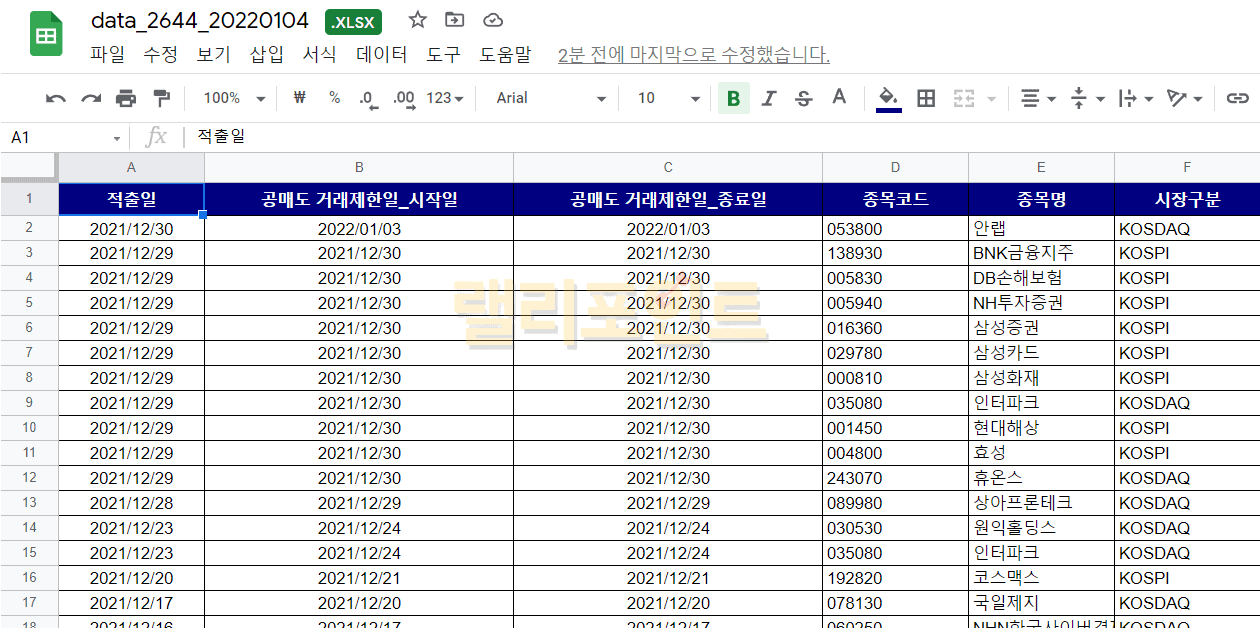1260x628 pixels.
Task: Toggle Strikethrough formatting button
Action: [x=803, y=98]
